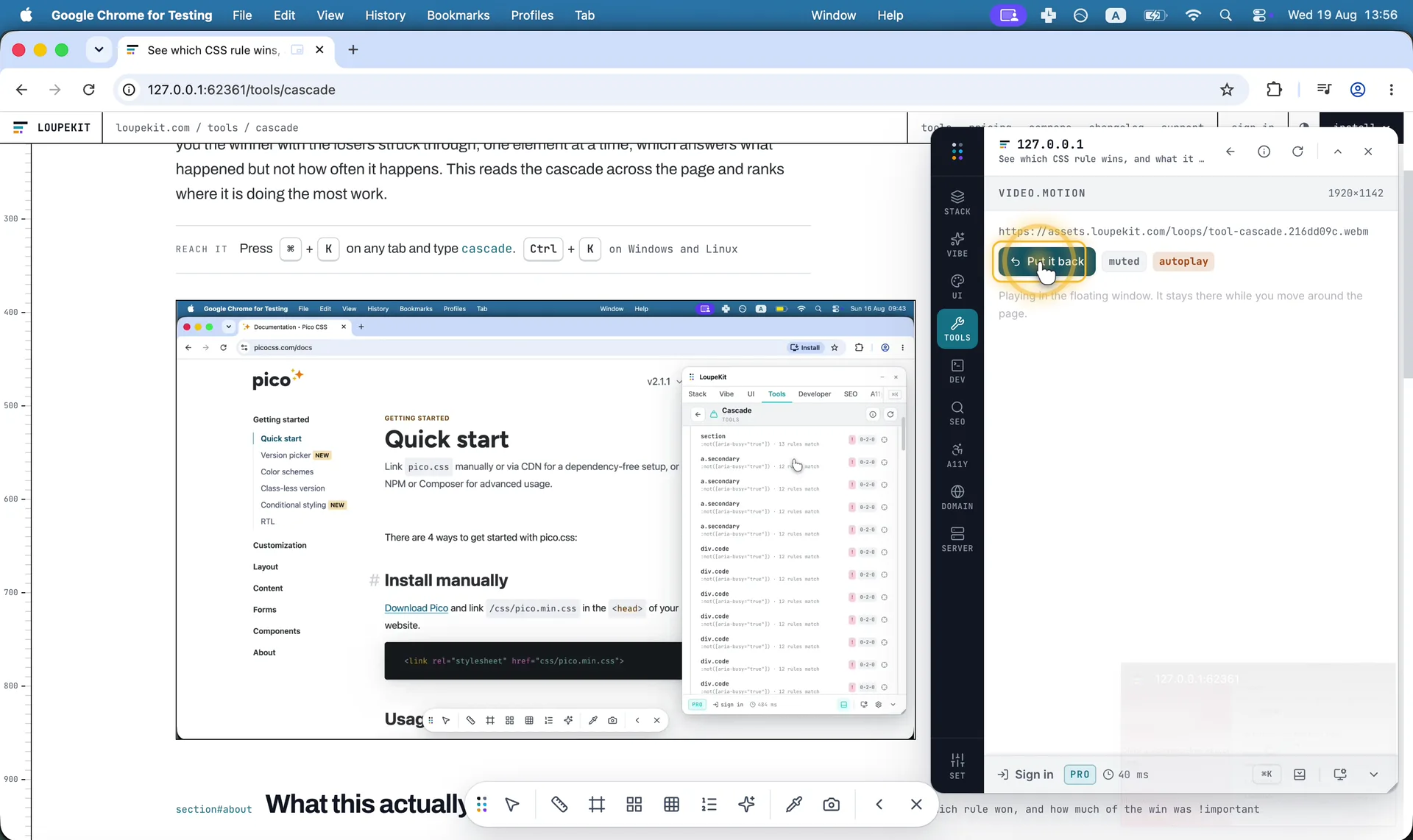Click the monitor settings icon in footer

pyautogui.click(x=1340, y=775)
